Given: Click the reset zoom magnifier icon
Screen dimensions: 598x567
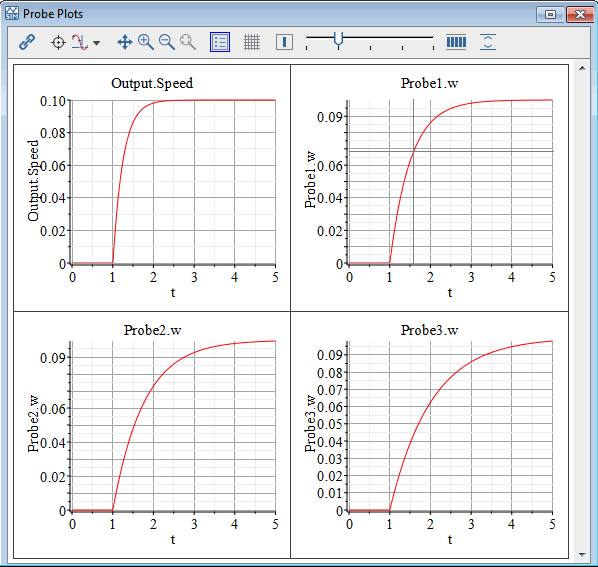Looking at the screenshot, I should tap(188, 42).
